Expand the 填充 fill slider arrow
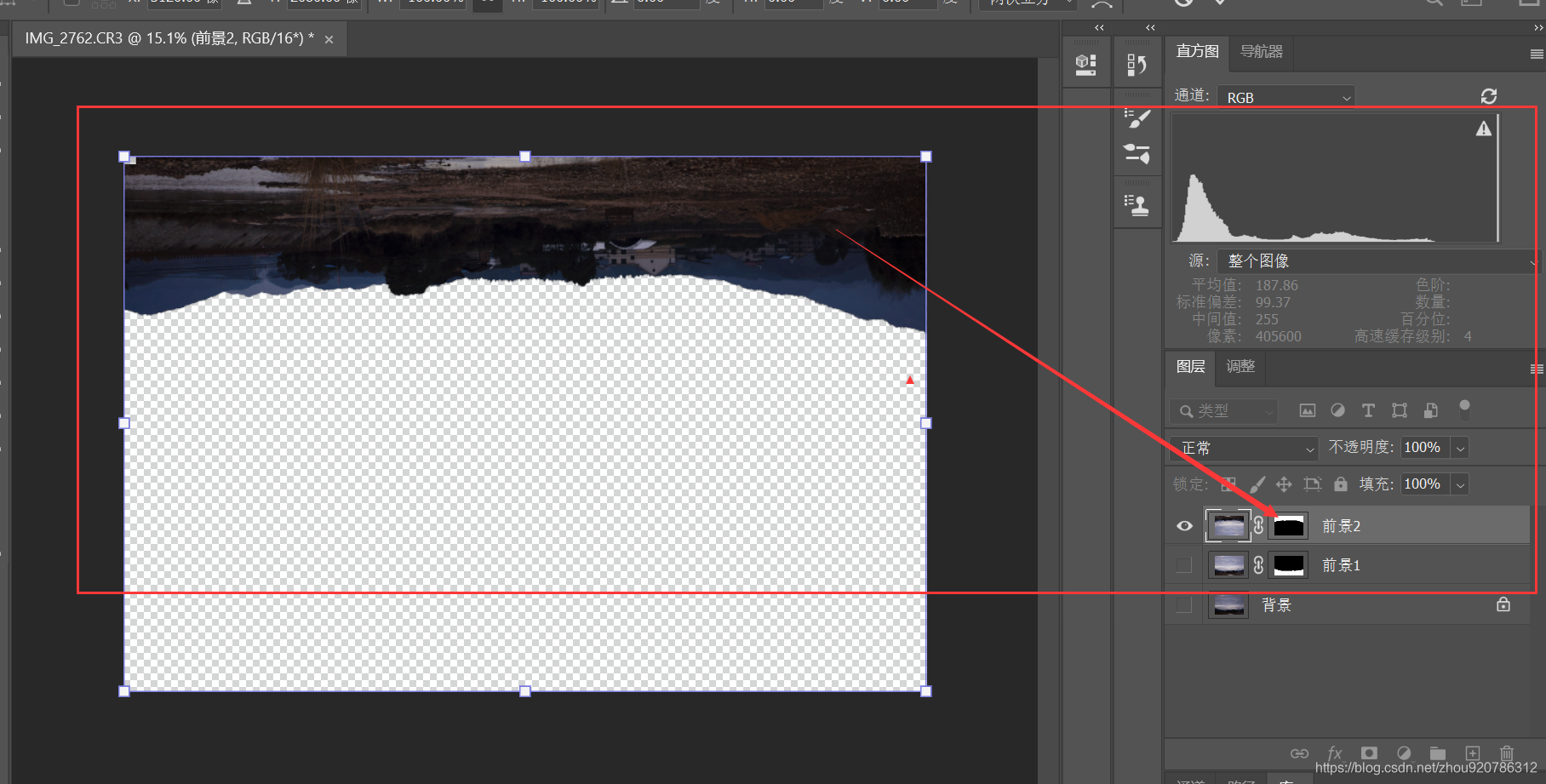The width and height of the screenshot is (1546, 784). (1461, 484)
